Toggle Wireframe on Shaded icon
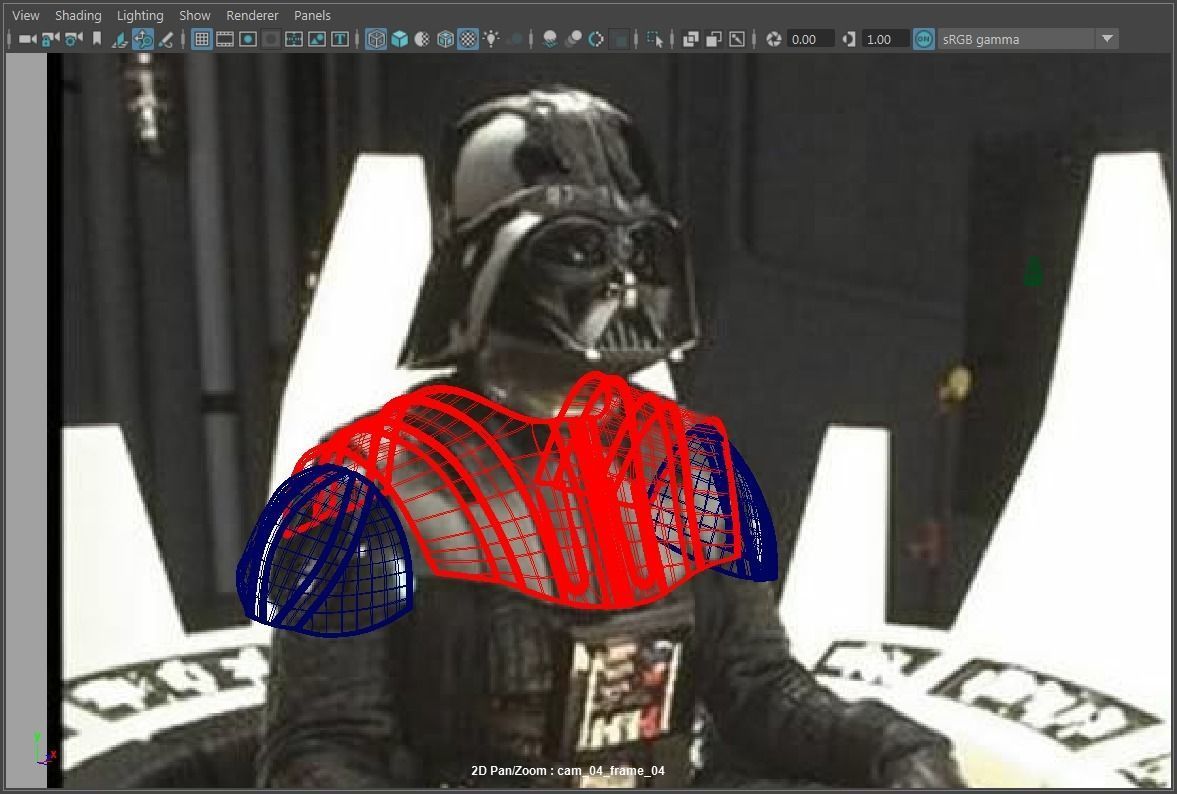Viewport: 1177px width, 794px height. [x=445, y=39]
